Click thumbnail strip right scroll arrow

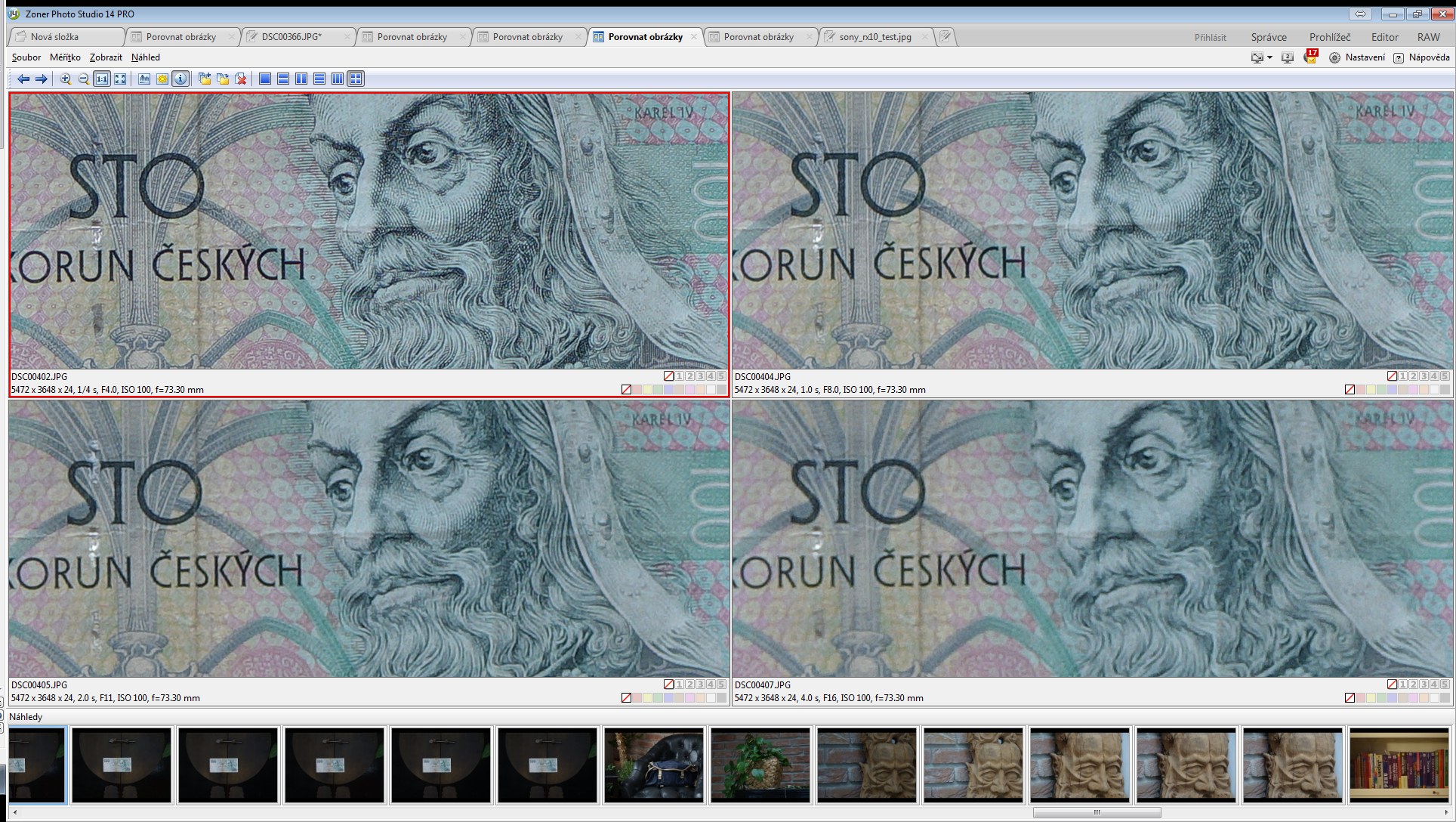(1446, 813)
